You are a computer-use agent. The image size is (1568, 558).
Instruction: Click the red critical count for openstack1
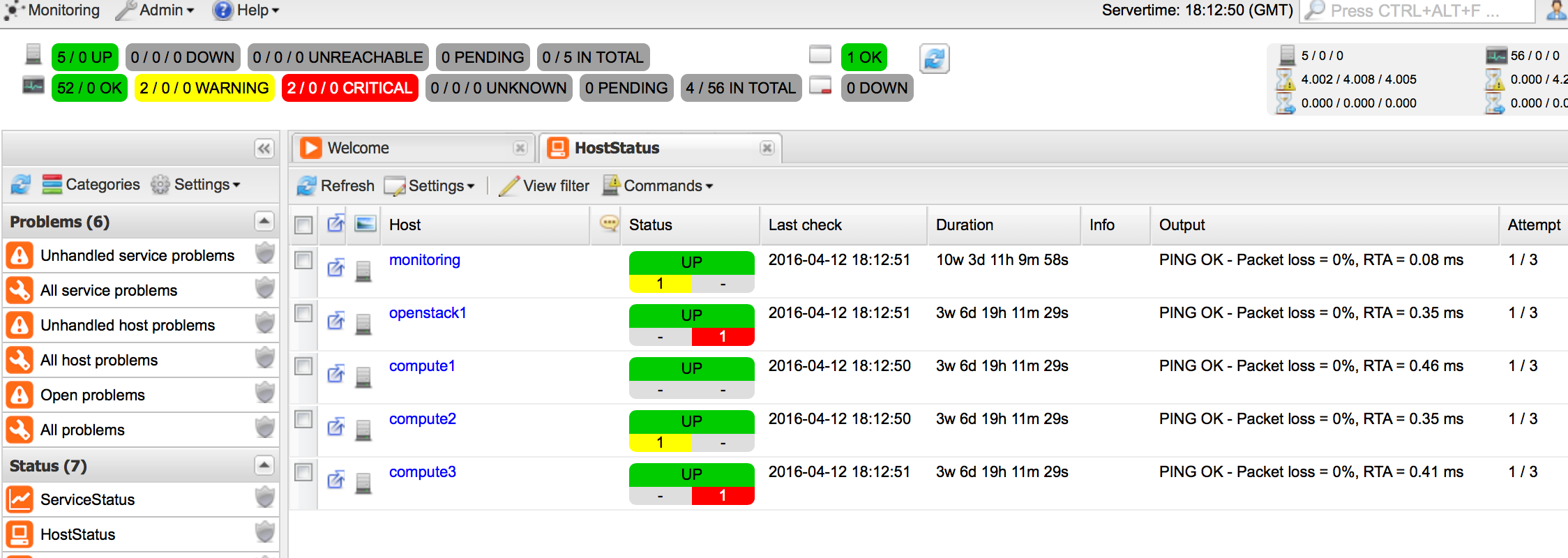(x=723, y=337)
